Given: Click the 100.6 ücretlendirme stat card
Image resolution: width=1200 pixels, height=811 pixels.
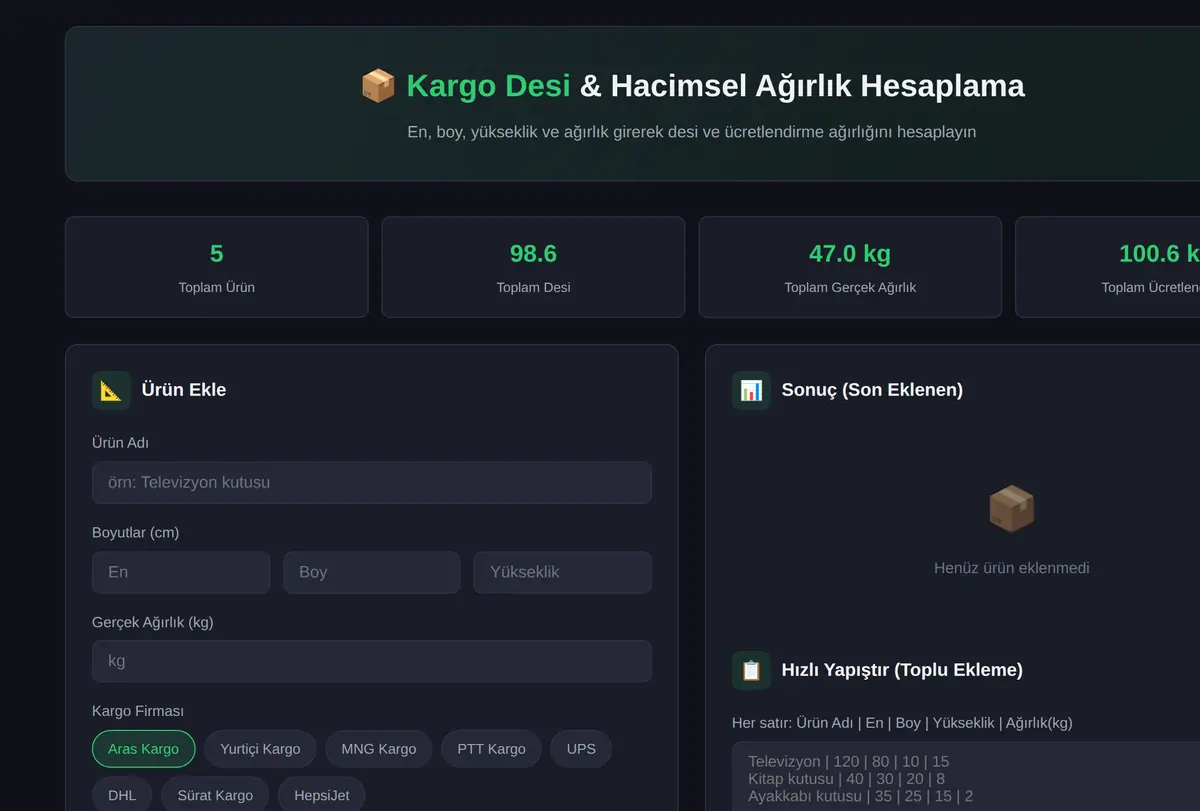Looking at the screenshot, I should (1108, 267).
